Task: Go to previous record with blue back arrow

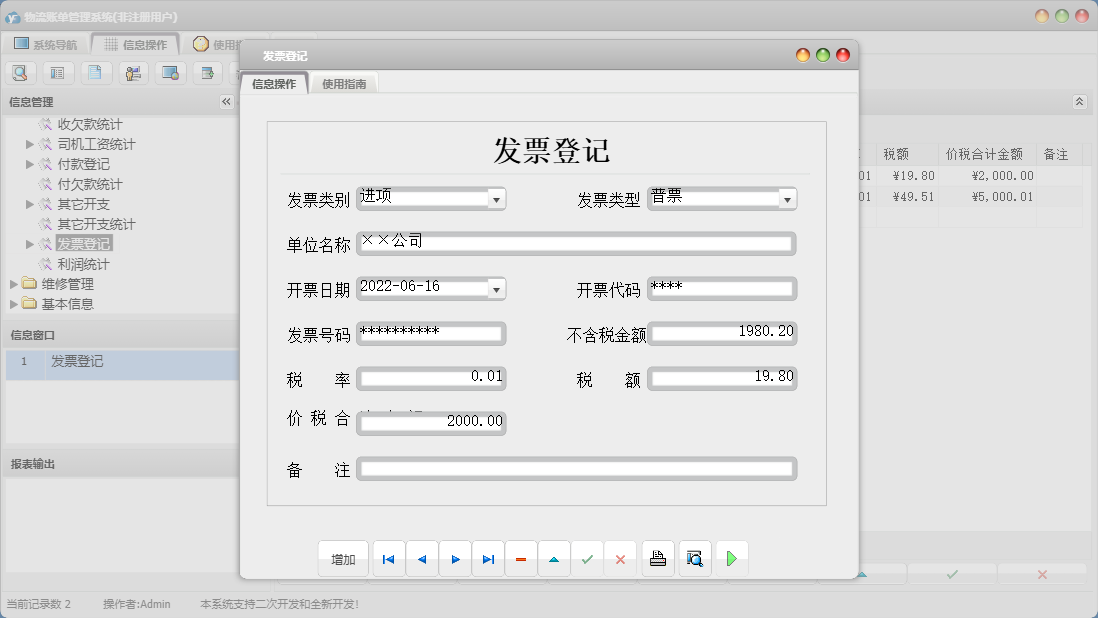Action: point(421,558)
